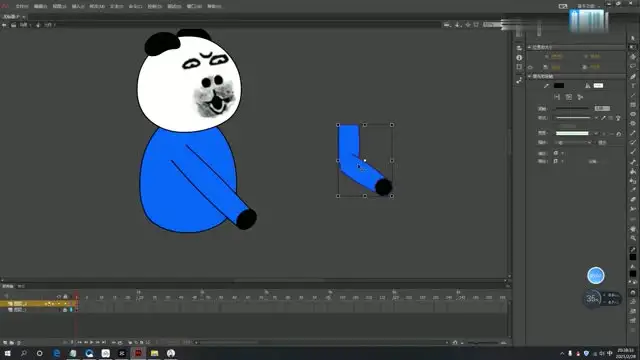Screen dimensions: 640x360
Task: Open the Transform panel icon
Action: 519,67
